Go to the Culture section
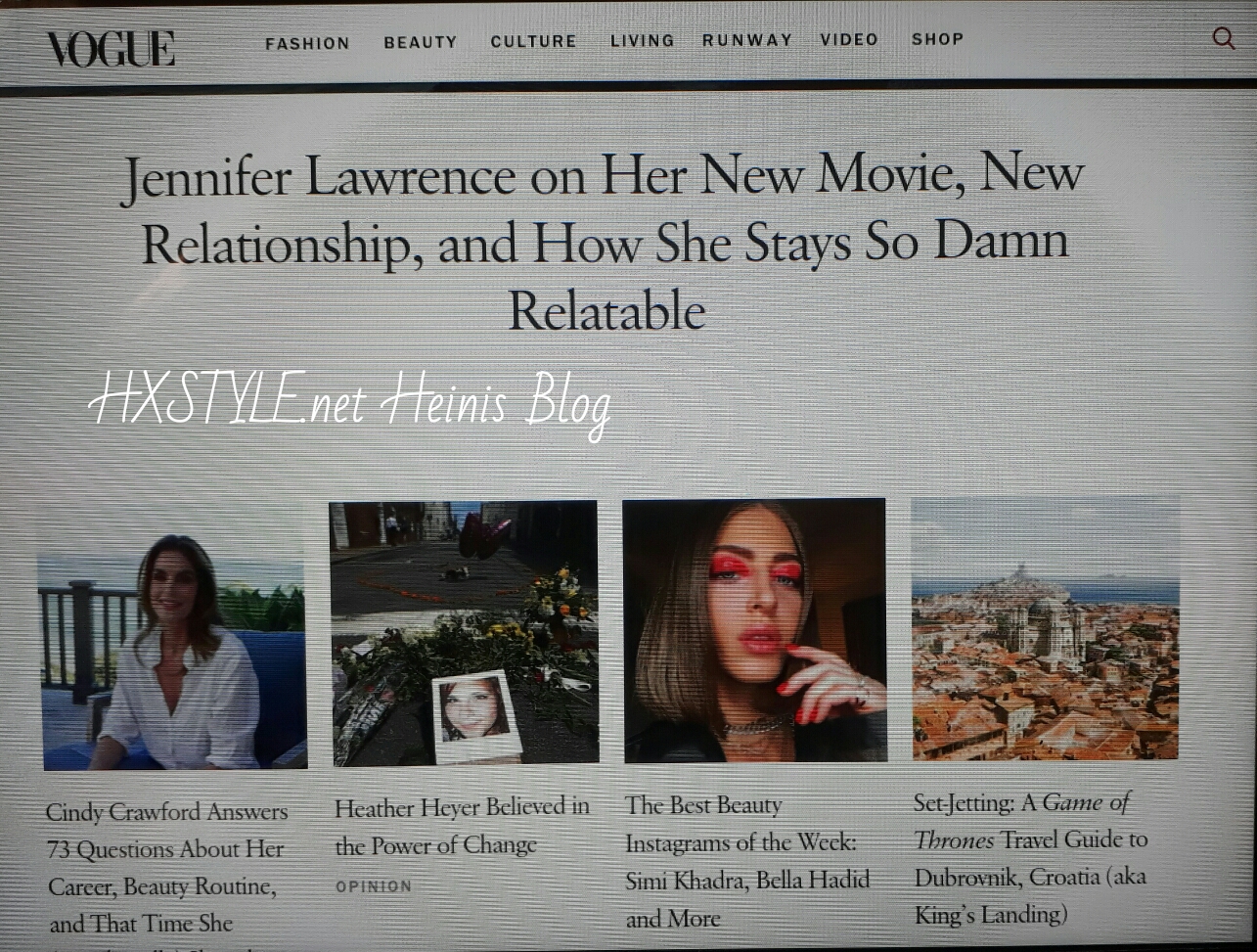 coord(533,42)
